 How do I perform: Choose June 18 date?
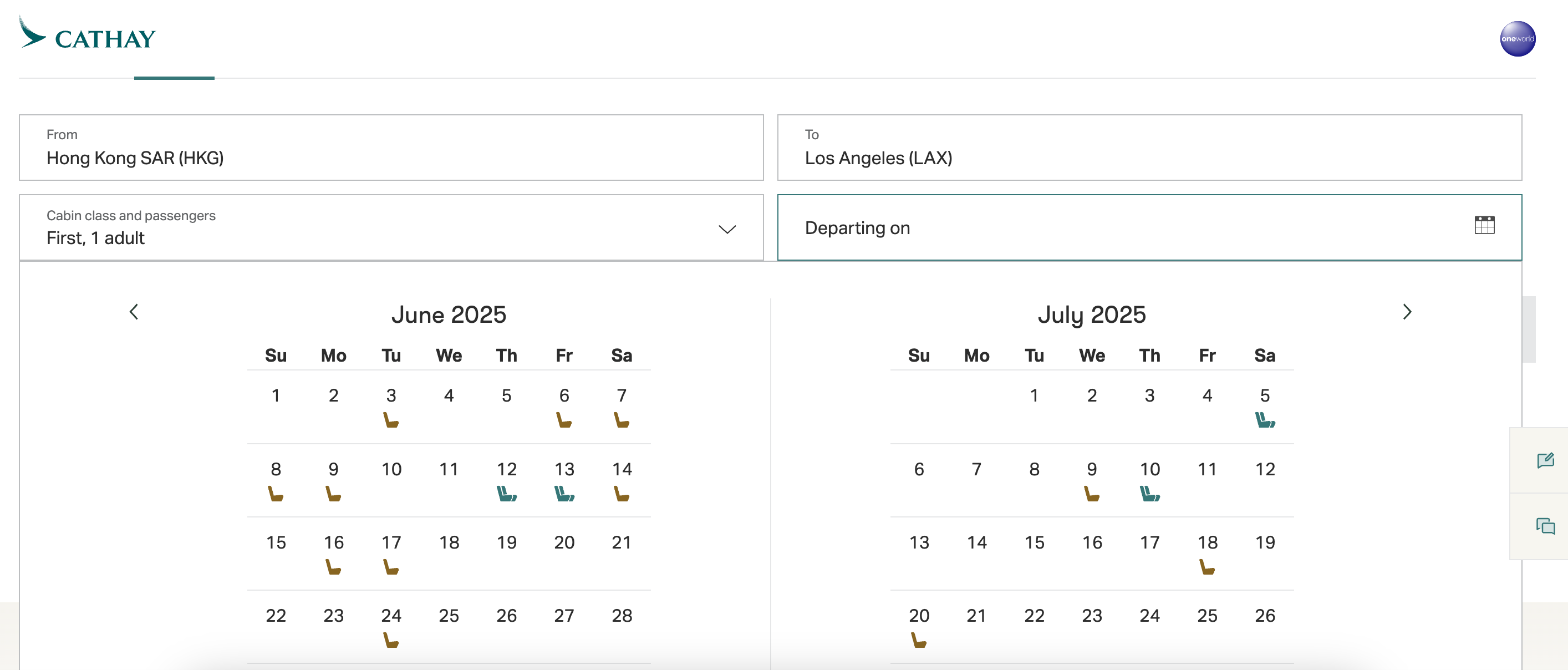click(x=449, y=542)
